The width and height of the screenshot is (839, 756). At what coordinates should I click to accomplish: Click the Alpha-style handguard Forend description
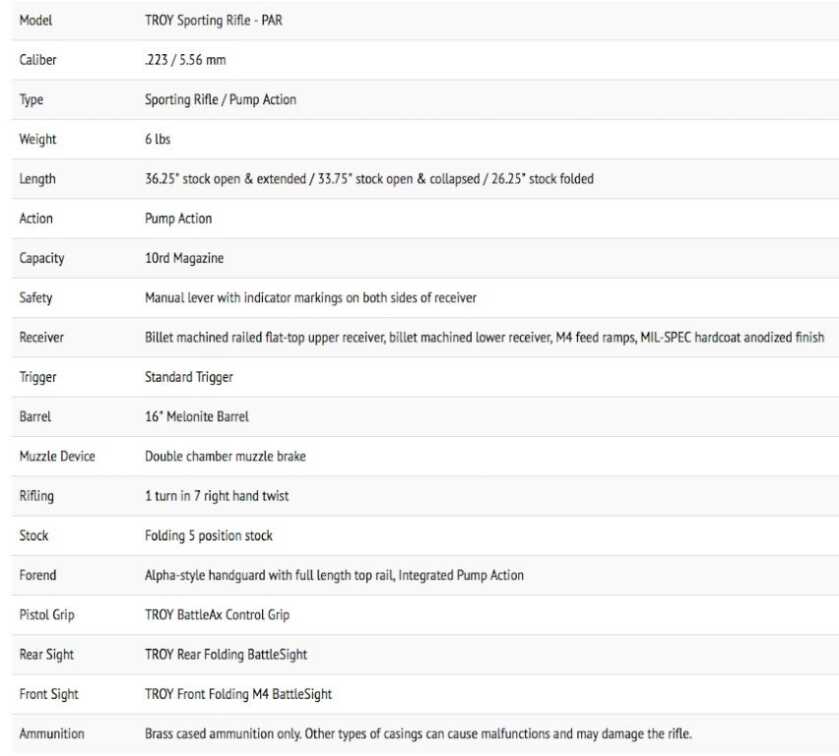pyautogui.click(x=334, y=575)
